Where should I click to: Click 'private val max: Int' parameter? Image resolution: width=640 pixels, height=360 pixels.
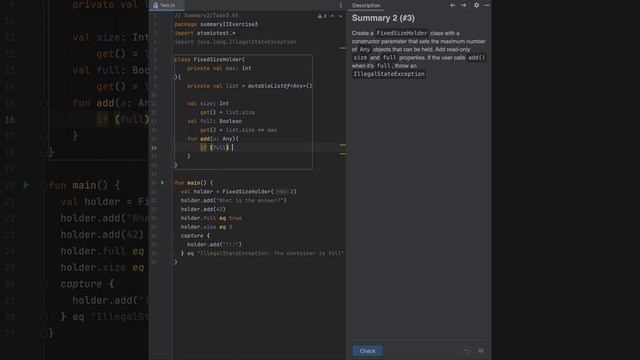(x=219, y=68)
